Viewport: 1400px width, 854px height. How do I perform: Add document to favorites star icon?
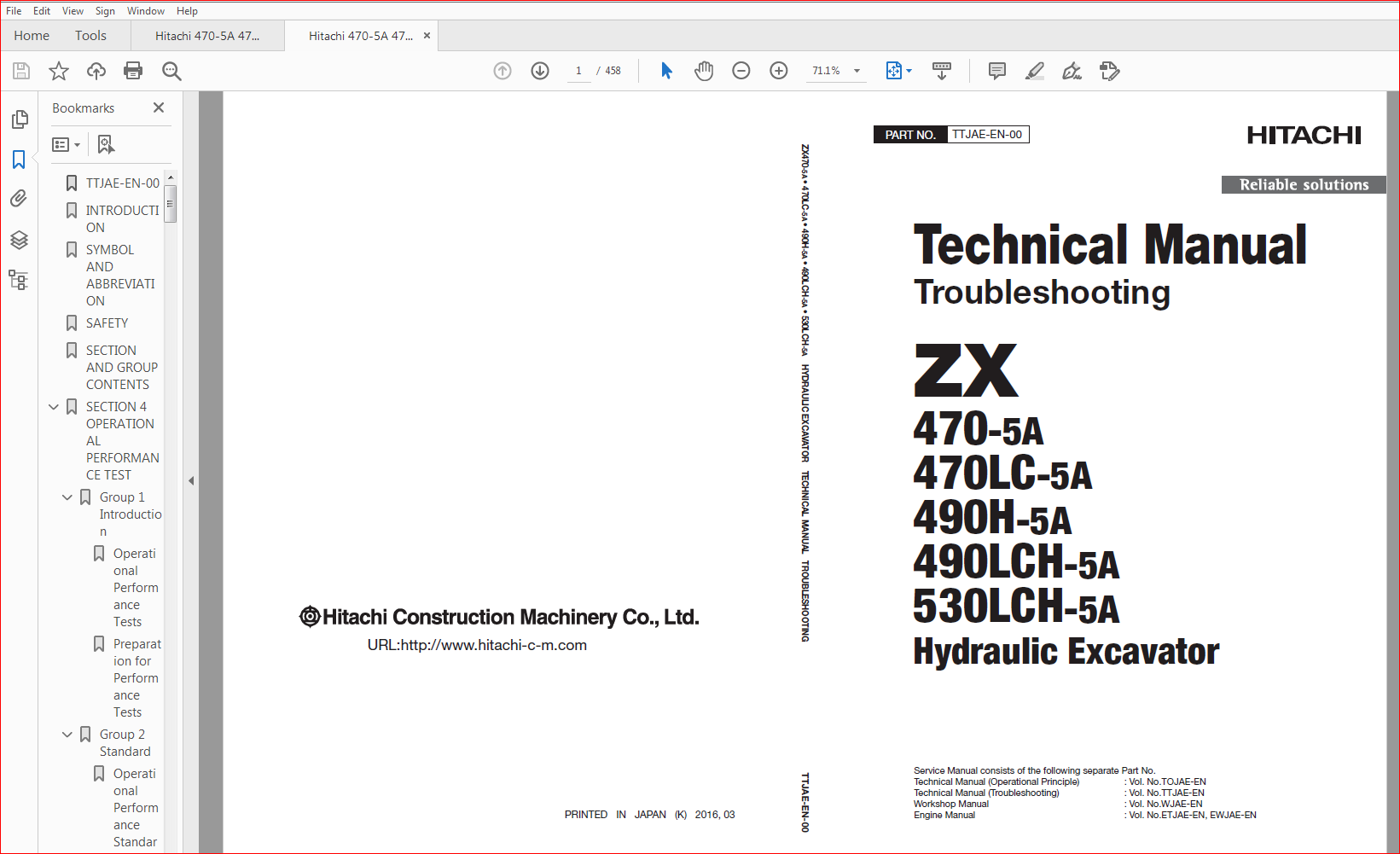59,71
